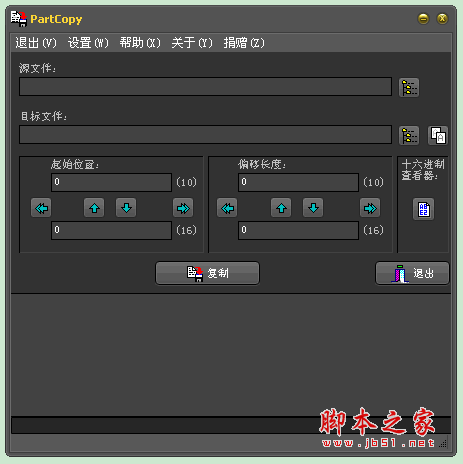
Task: Click the copy-name icon beside 目标文件
Action: [438, 136]
